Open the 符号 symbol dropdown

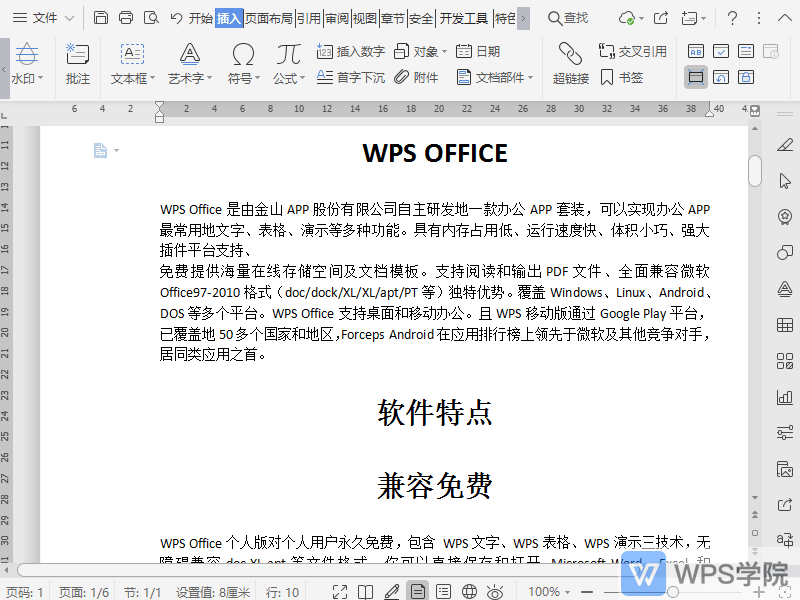[x=243, y=64]
